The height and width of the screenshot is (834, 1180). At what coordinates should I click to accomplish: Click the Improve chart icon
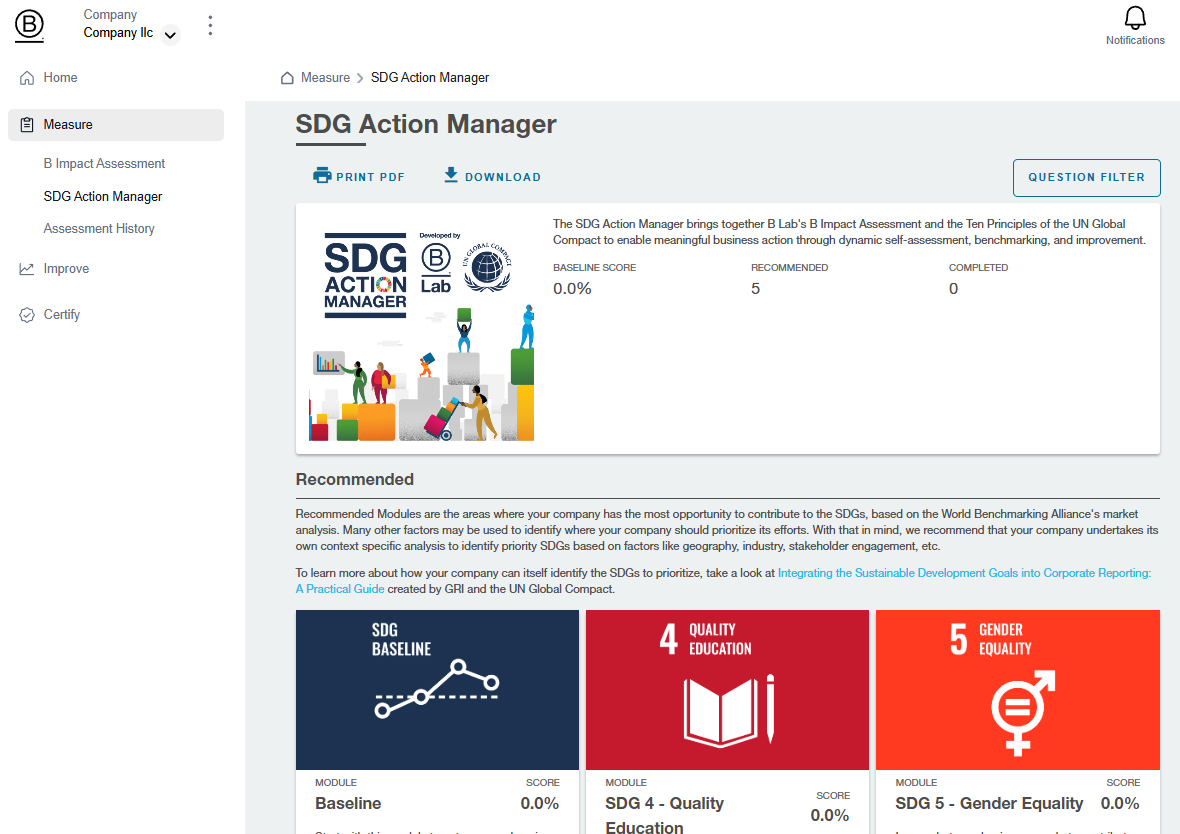point(27,269)
